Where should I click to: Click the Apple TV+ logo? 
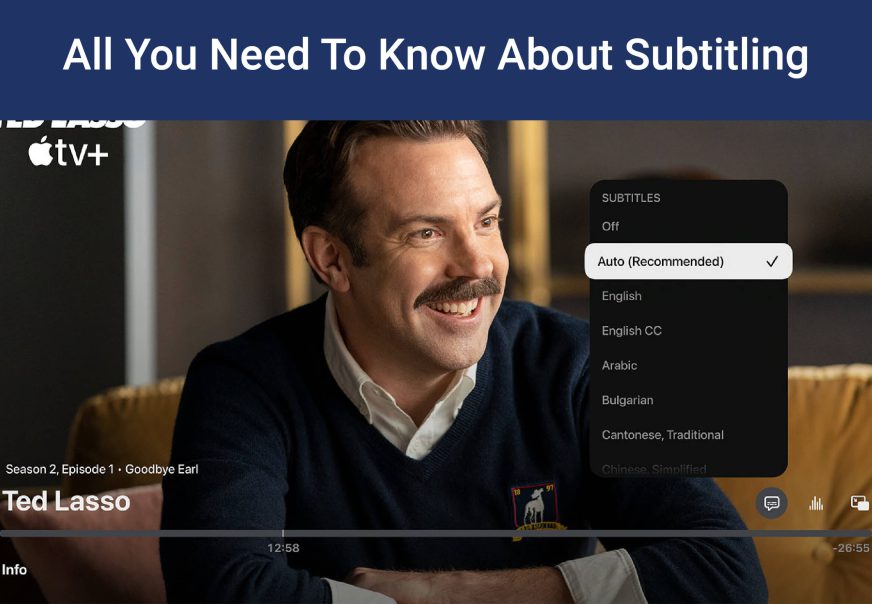tap(68, 152)
